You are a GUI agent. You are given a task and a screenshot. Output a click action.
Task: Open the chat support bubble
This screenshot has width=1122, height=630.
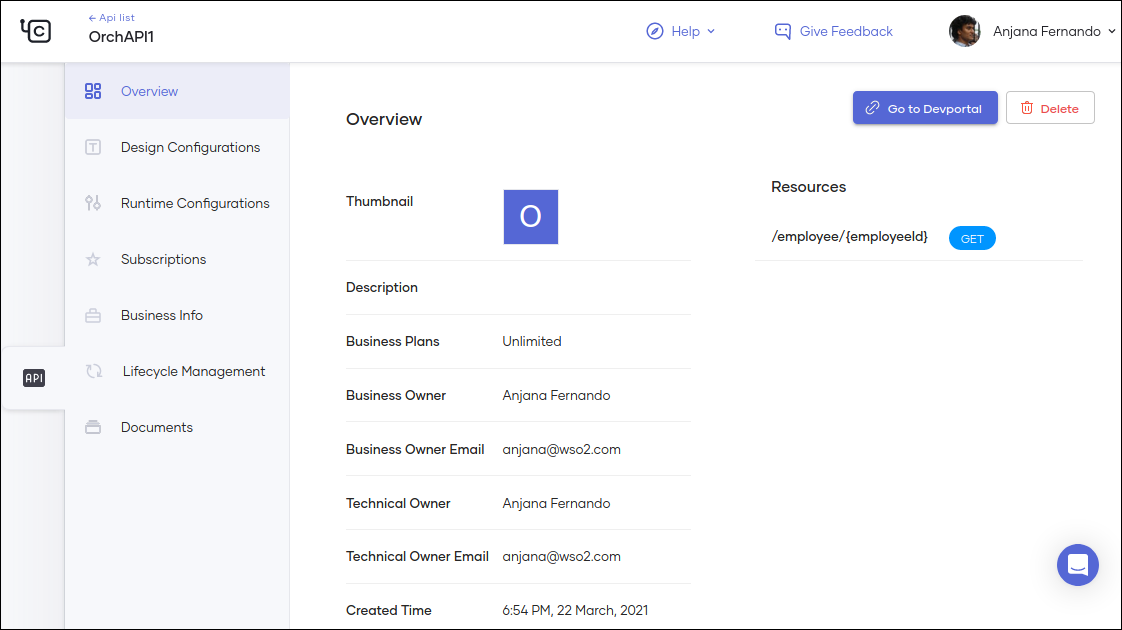(1077, 565)
